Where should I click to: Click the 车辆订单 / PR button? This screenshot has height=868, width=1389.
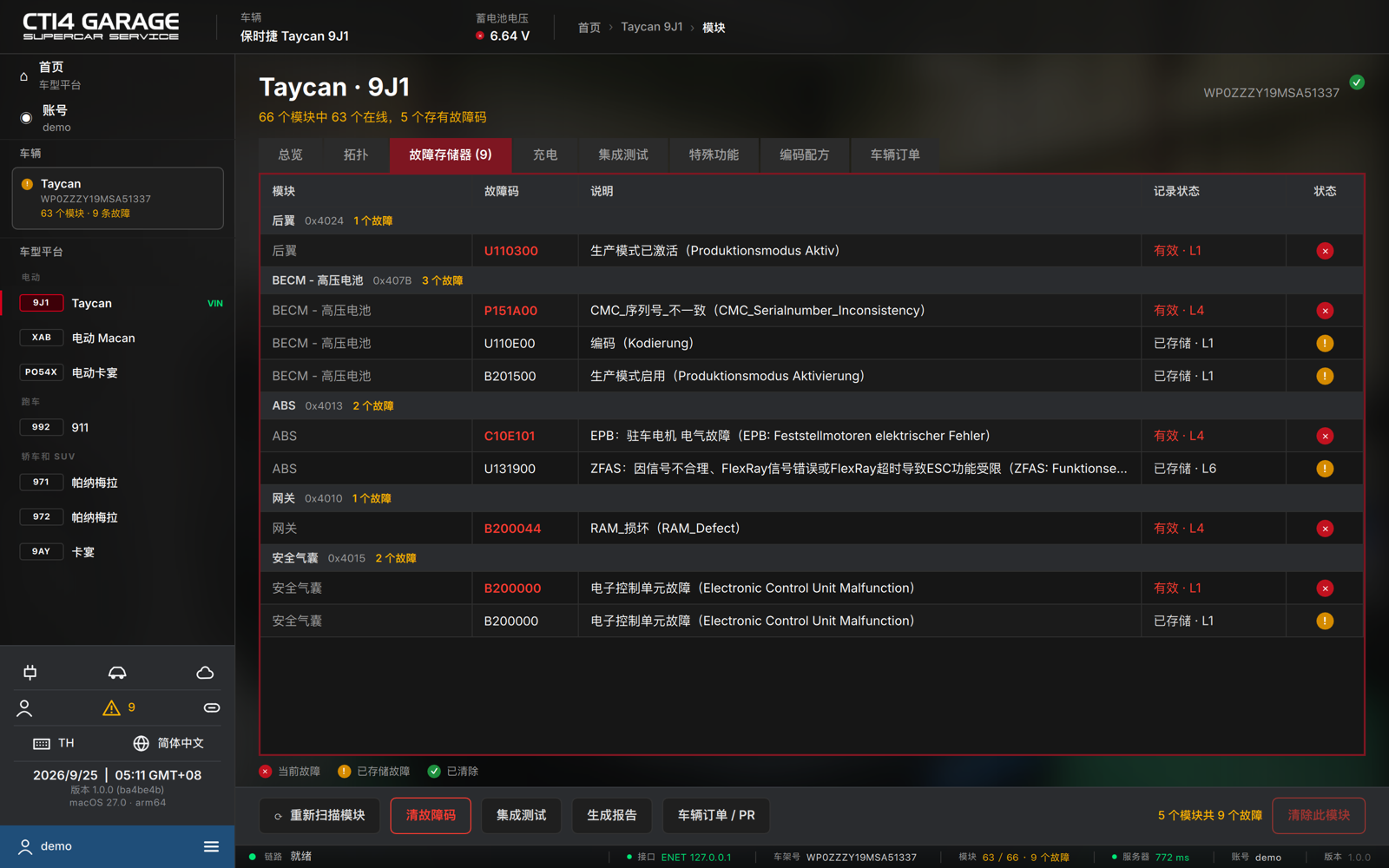(x=716, y=816)
